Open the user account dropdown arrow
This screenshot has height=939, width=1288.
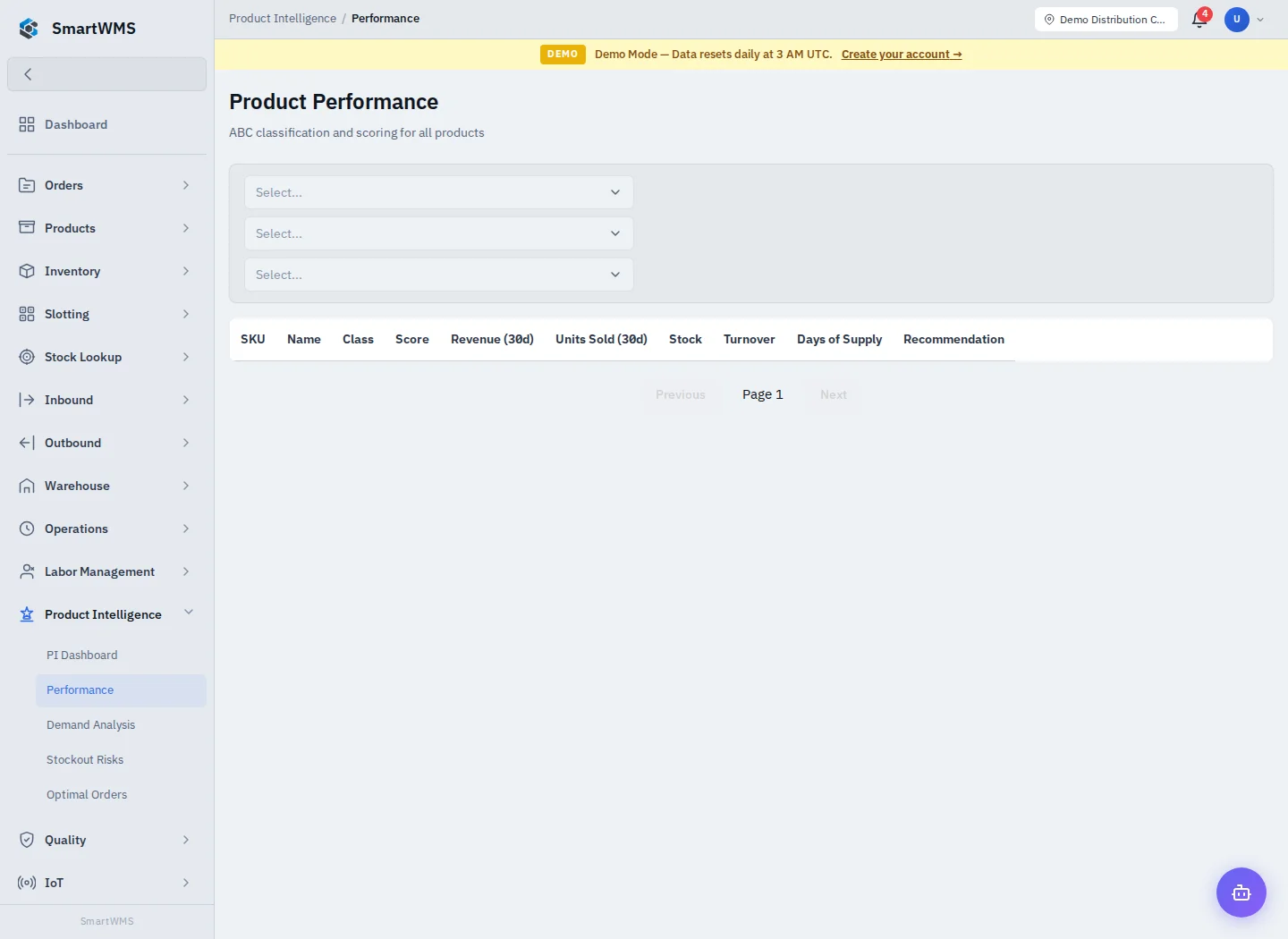[x=1260, y=20]
